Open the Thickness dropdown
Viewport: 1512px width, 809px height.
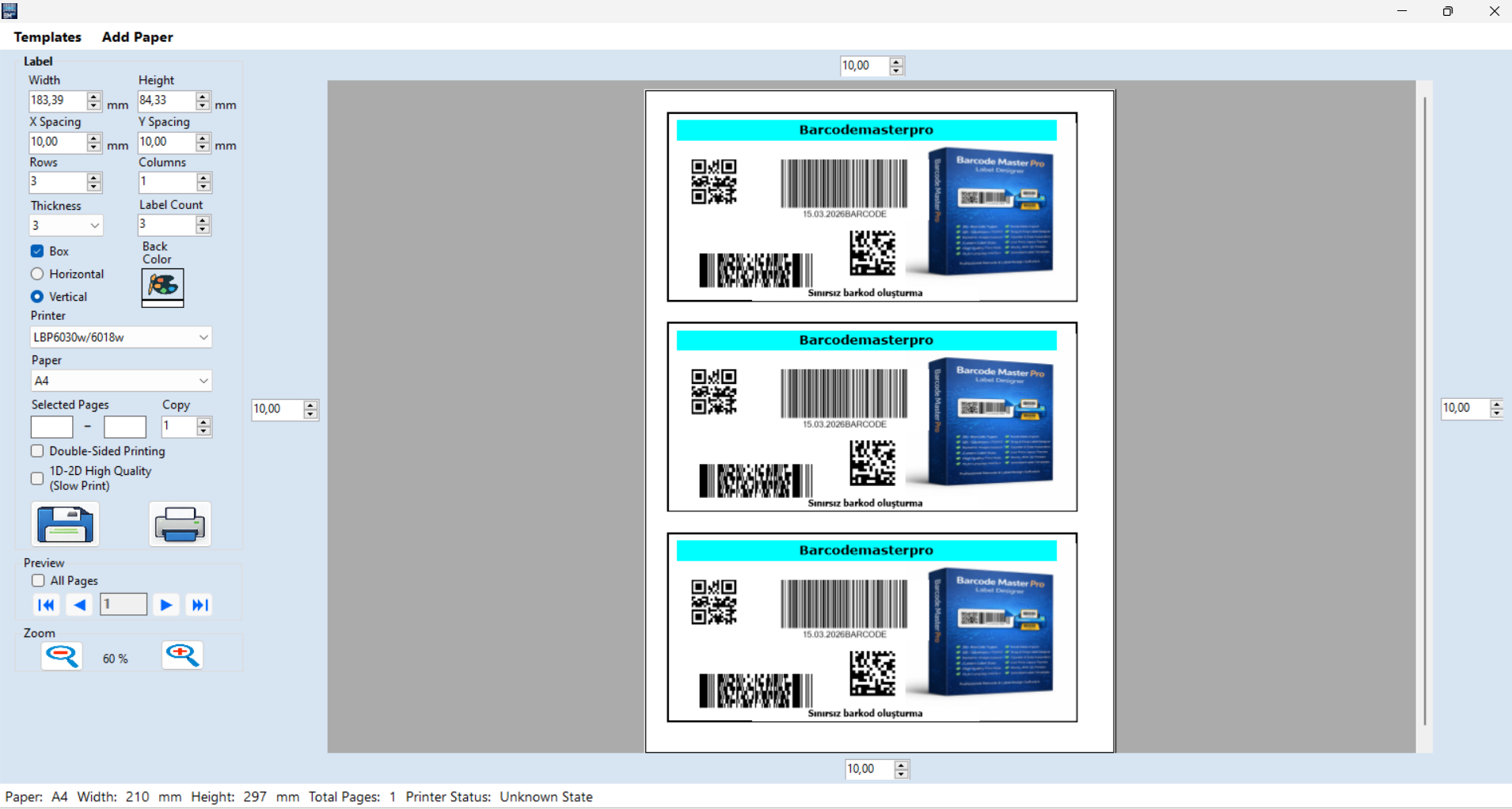[x=66, y=226]
